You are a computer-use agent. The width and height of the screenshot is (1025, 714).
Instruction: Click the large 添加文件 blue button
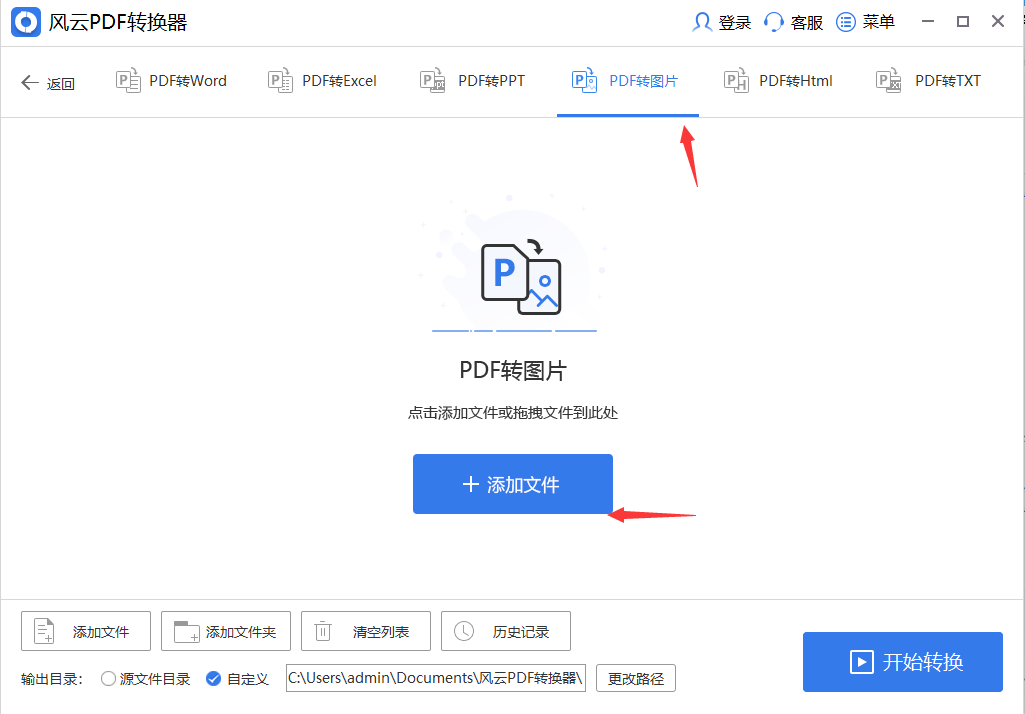(512, 484)
